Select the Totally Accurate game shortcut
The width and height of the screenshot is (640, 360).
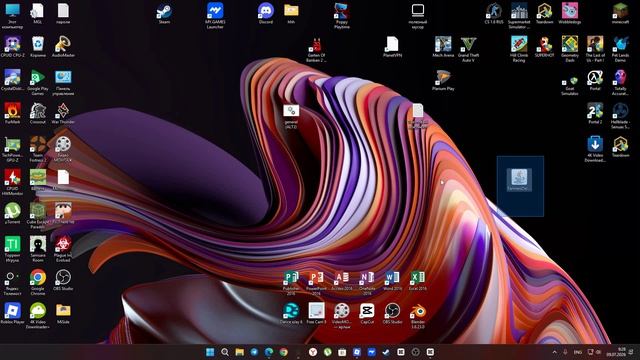[620, 82]
